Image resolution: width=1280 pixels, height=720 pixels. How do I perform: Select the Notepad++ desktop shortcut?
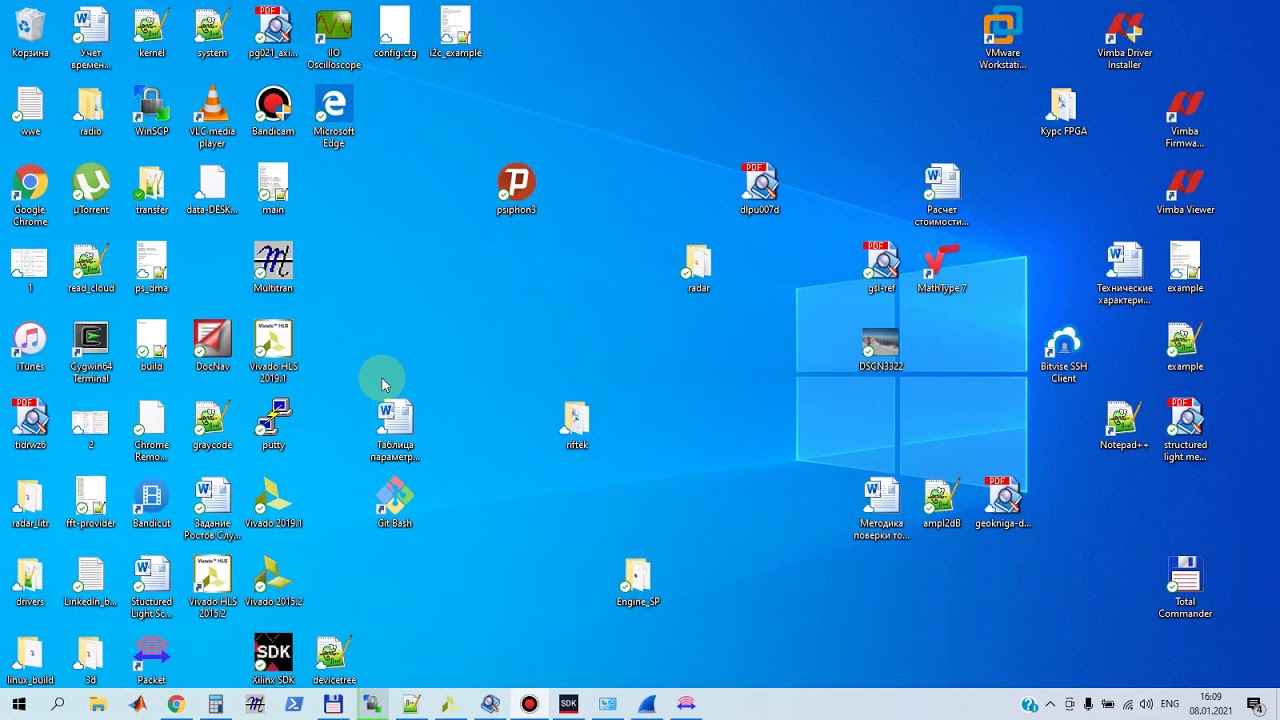[1124, 424]
